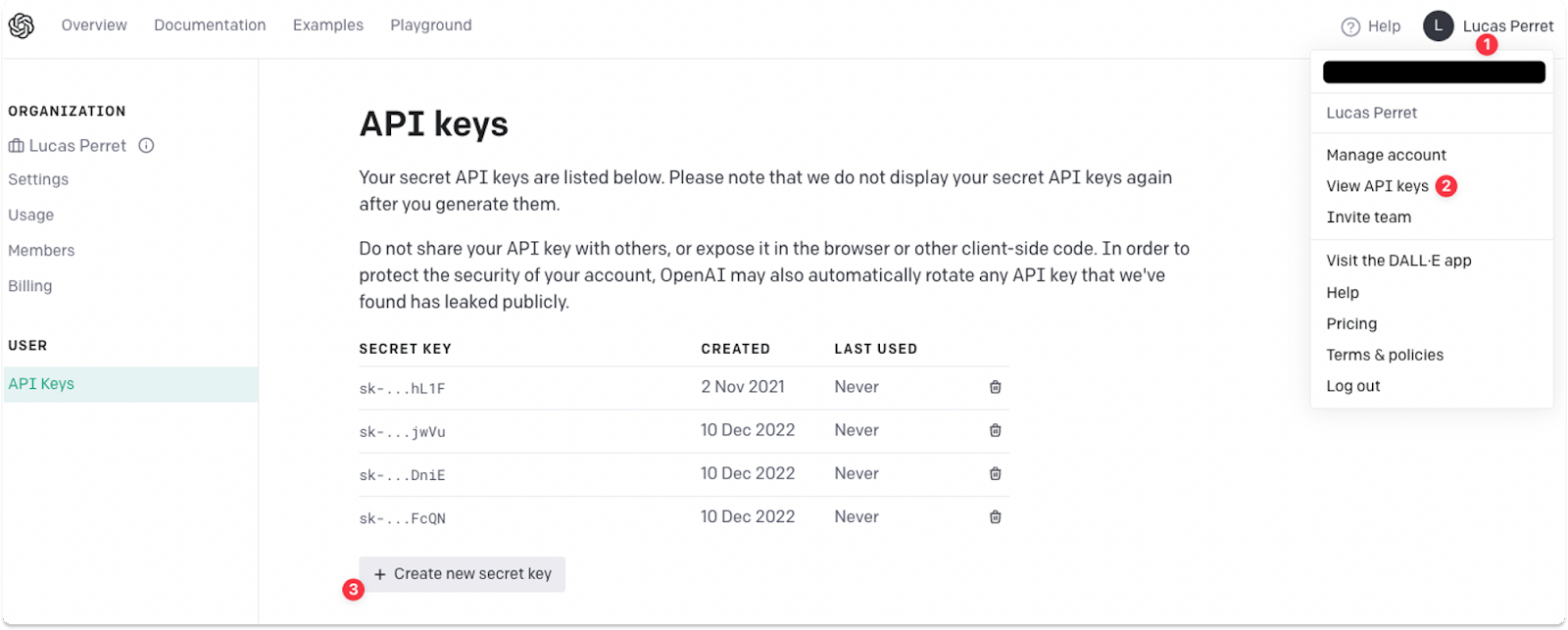Image resolution: width=1568 pixels, height=630 pixels.
Task: Choose Visit the DALL·E app menu entry
Action: (x=1398, y=261)
